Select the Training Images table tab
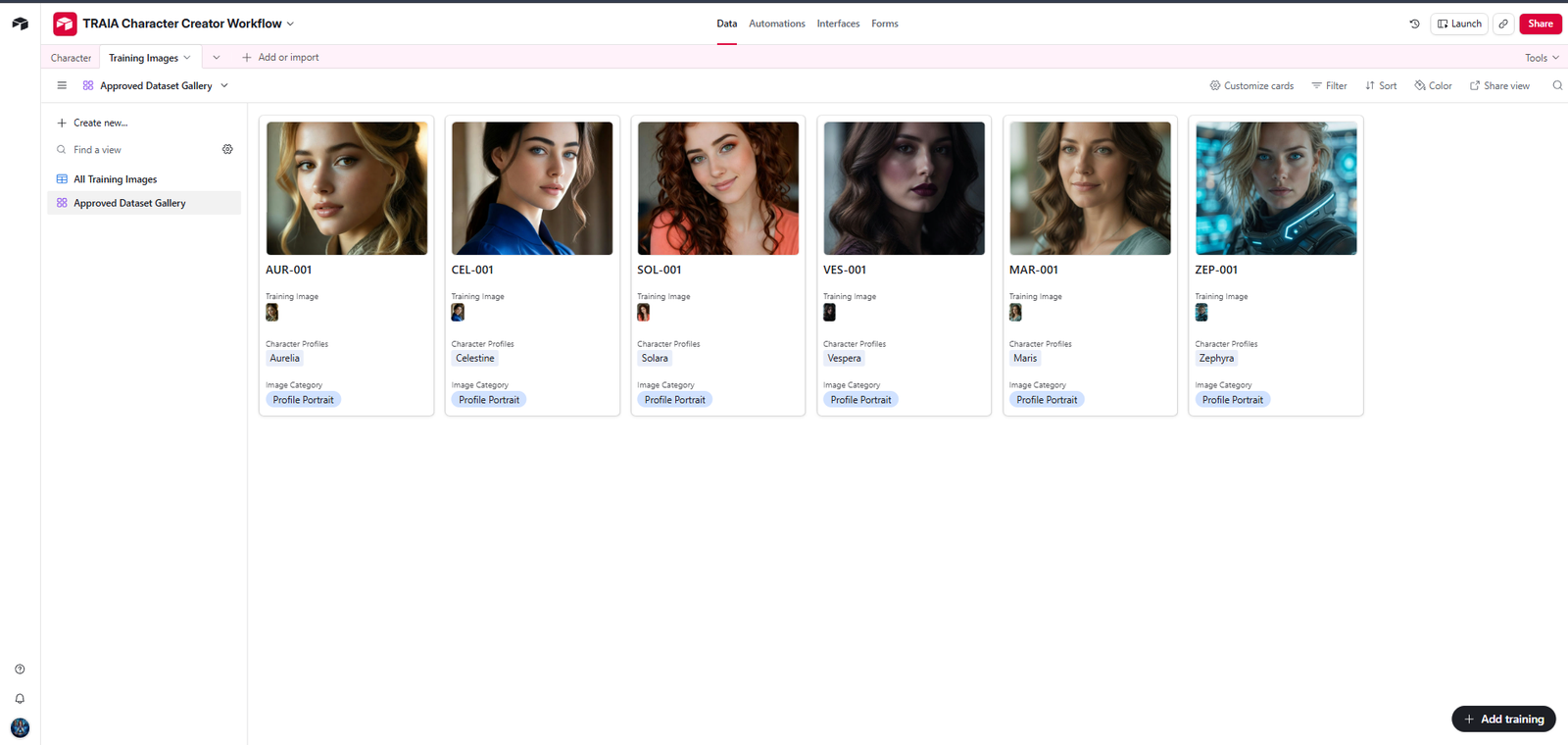Screen dimensions: 1568x745 click(x=143, y=58)
